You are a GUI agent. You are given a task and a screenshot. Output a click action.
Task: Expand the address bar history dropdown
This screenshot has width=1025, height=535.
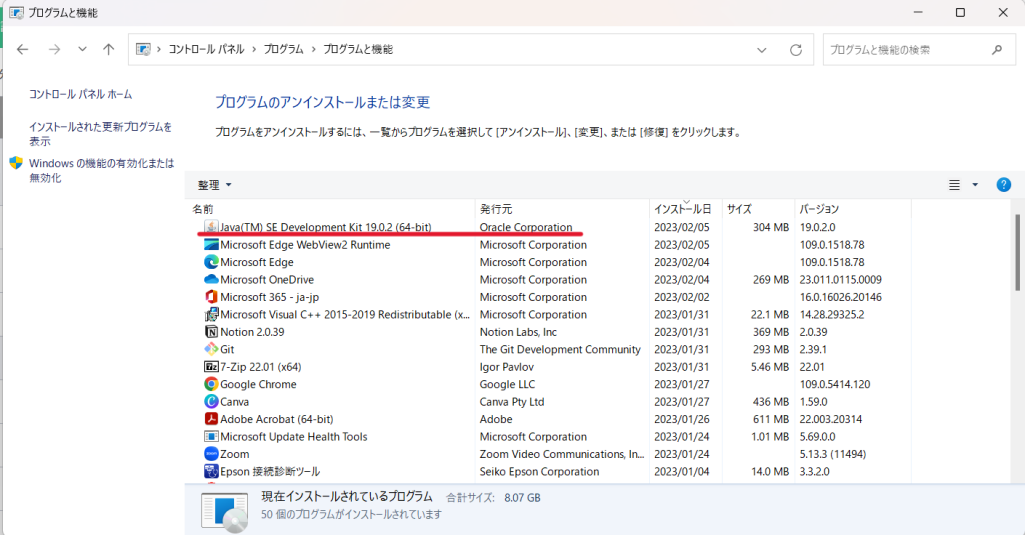[762, 50]
